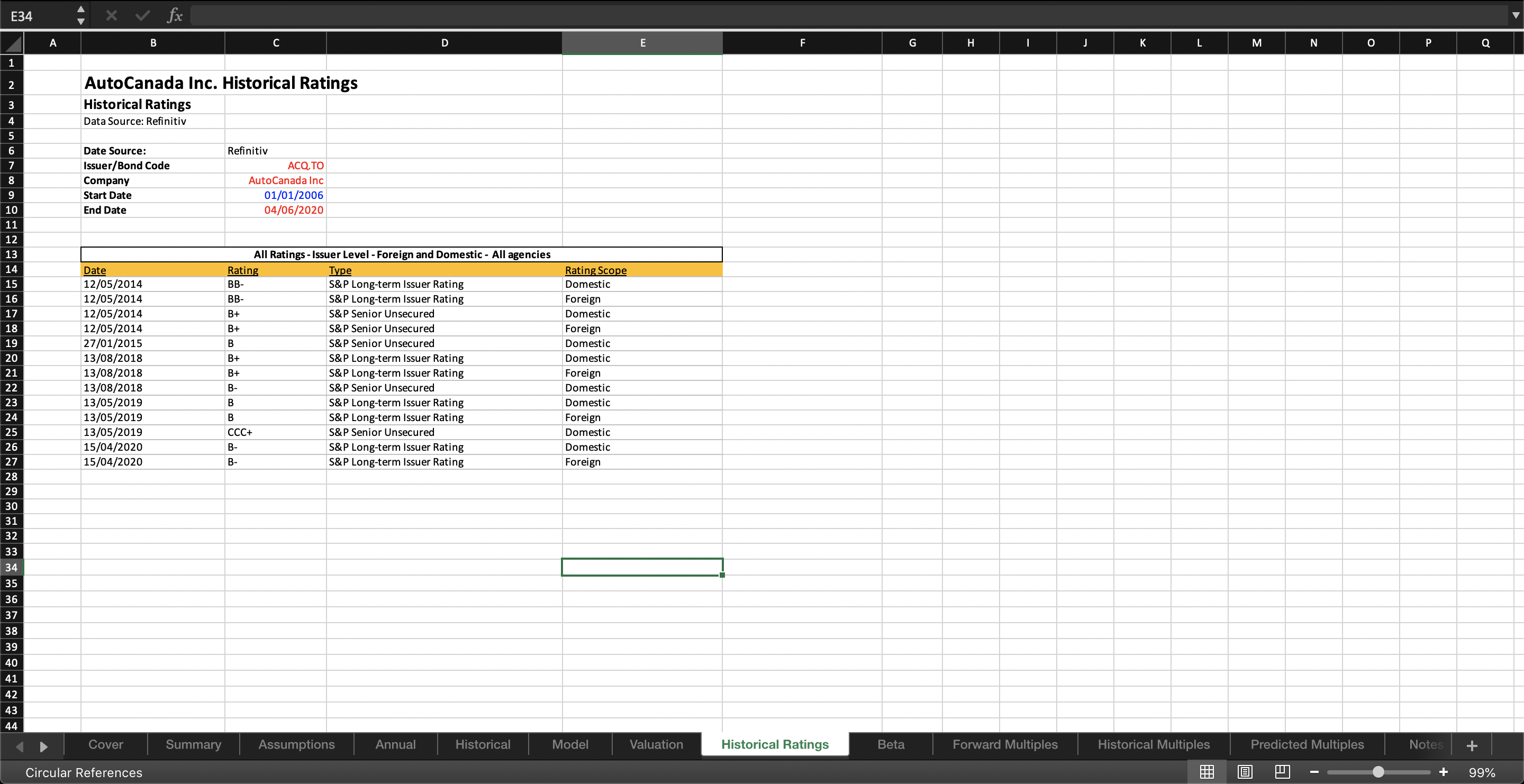Viewport: 1524px width, 784px height.
Task: Select column E header
Action: tap(642, 43)
